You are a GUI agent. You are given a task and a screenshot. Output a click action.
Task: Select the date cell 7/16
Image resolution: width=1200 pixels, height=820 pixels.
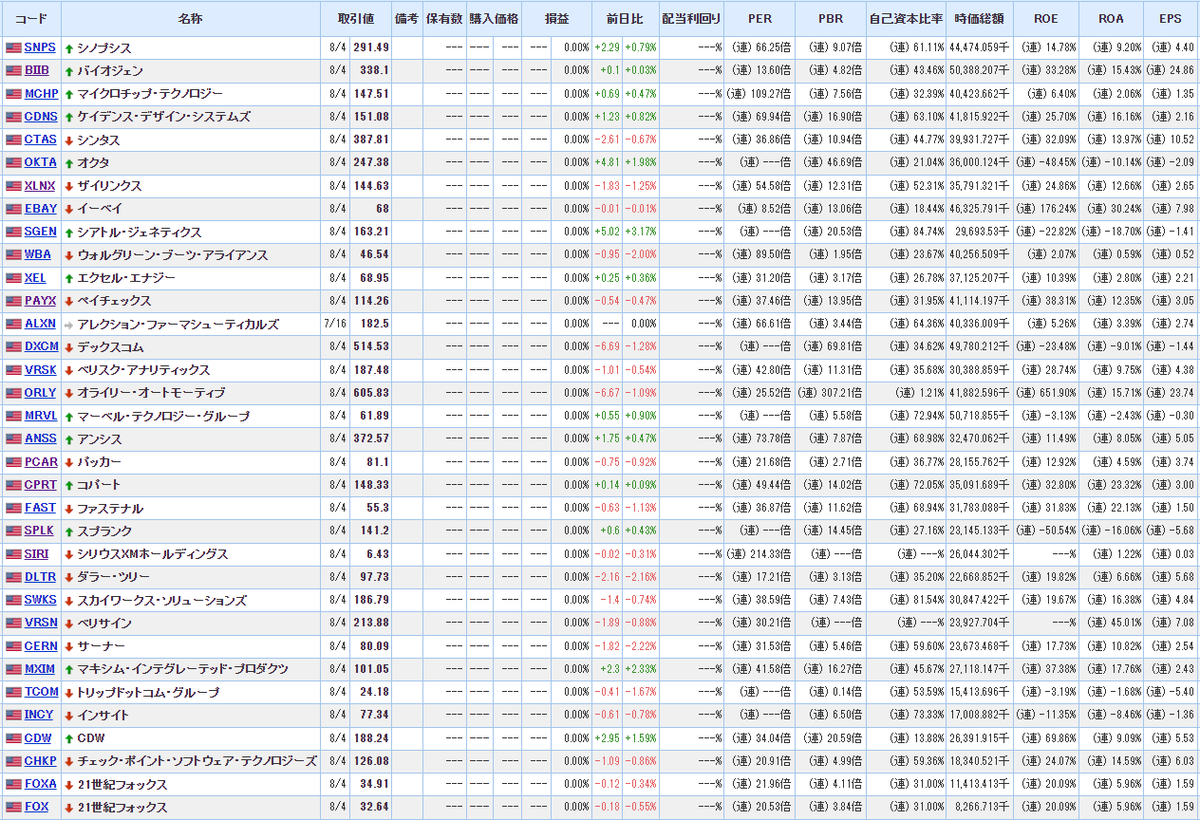tap(335, 324)
